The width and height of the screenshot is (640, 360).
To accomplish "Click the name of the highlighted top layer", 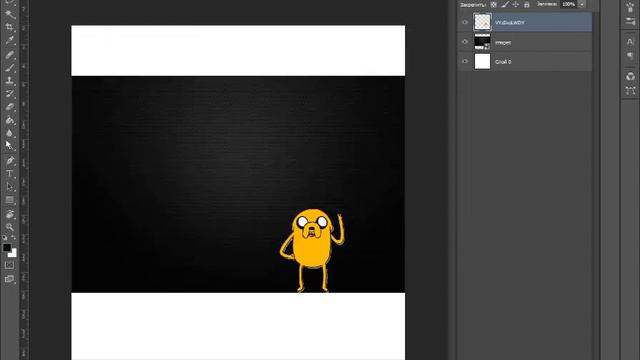I will coord(509,23).
